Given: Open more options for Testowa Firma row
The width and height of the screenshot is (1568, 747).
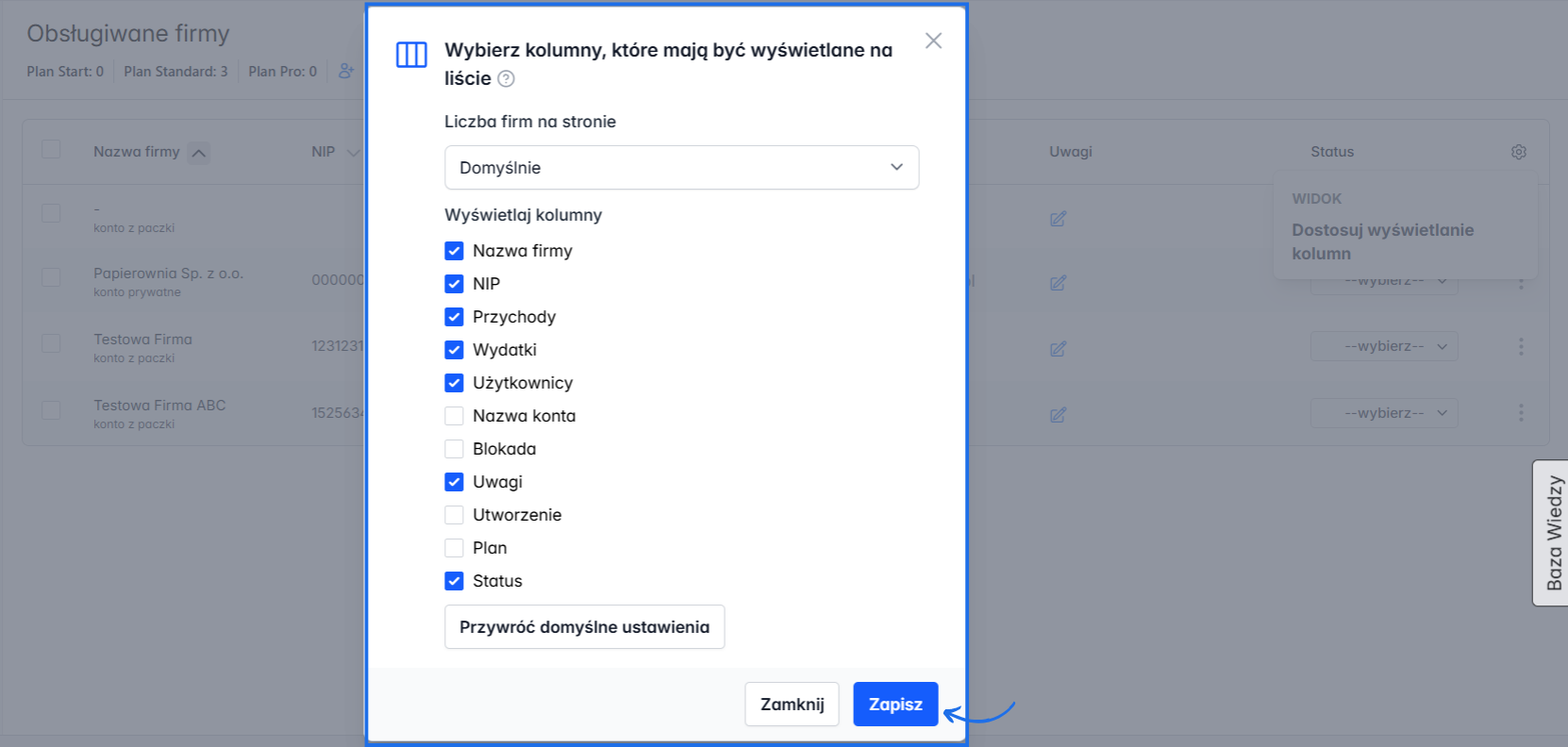Looking at the screenshot, I should [1521, 347].
